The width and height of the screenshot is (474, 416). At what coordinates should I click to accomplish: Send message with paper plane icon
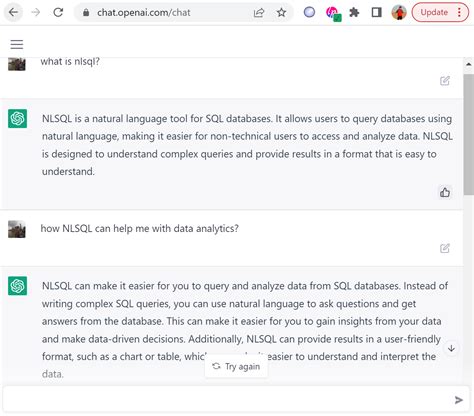point(459,400)
